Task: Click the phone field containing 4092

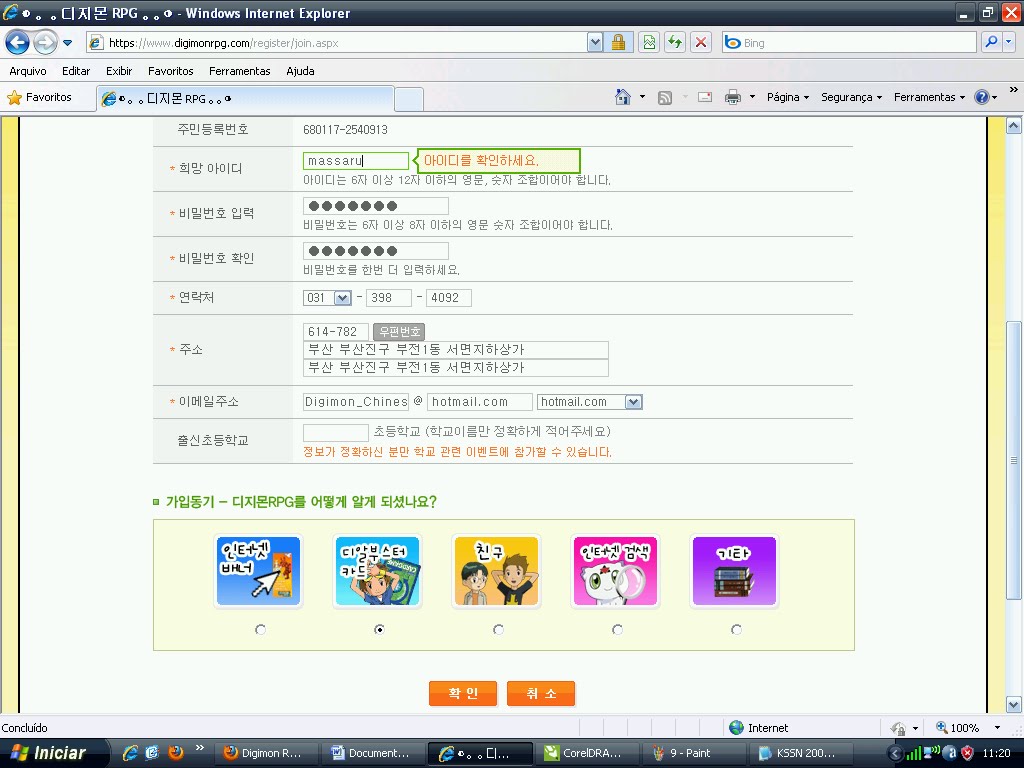Action: pyautogui.click(x=449, y=298)
